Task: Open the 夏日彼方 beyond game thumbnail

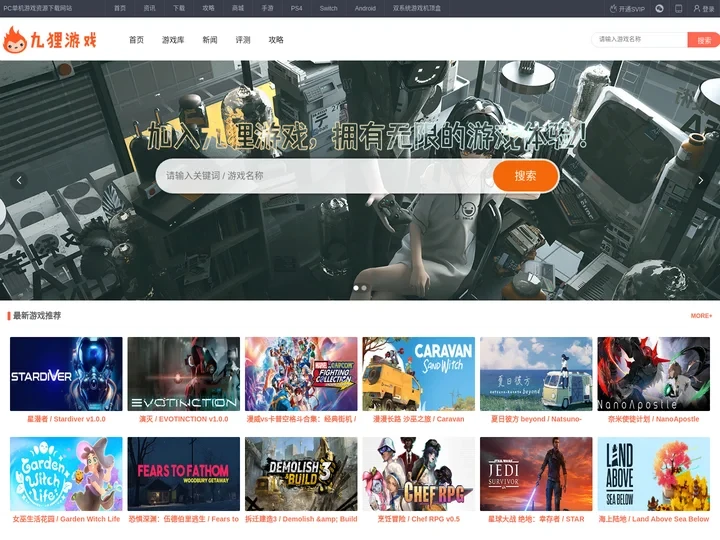Action: (536, 374)
